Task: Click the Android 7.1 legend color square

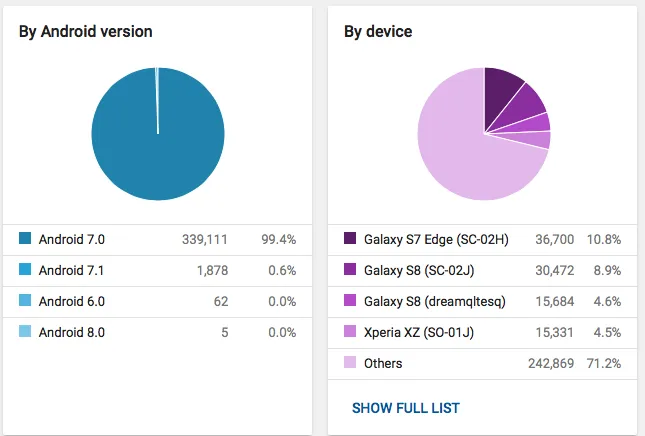Action: (25, 270)
